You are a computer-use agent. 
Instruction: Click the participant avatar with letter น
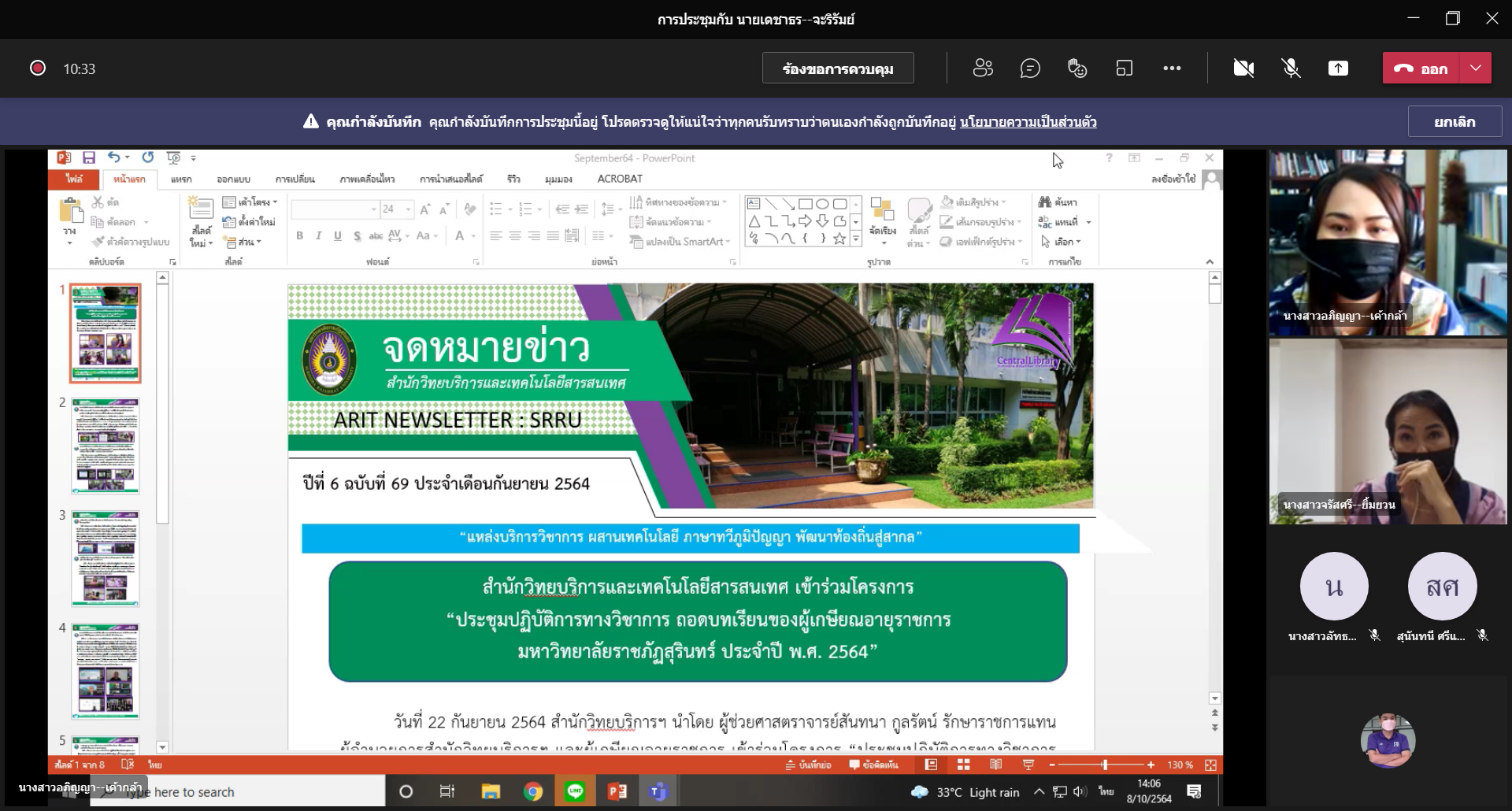click(1334, 587)
